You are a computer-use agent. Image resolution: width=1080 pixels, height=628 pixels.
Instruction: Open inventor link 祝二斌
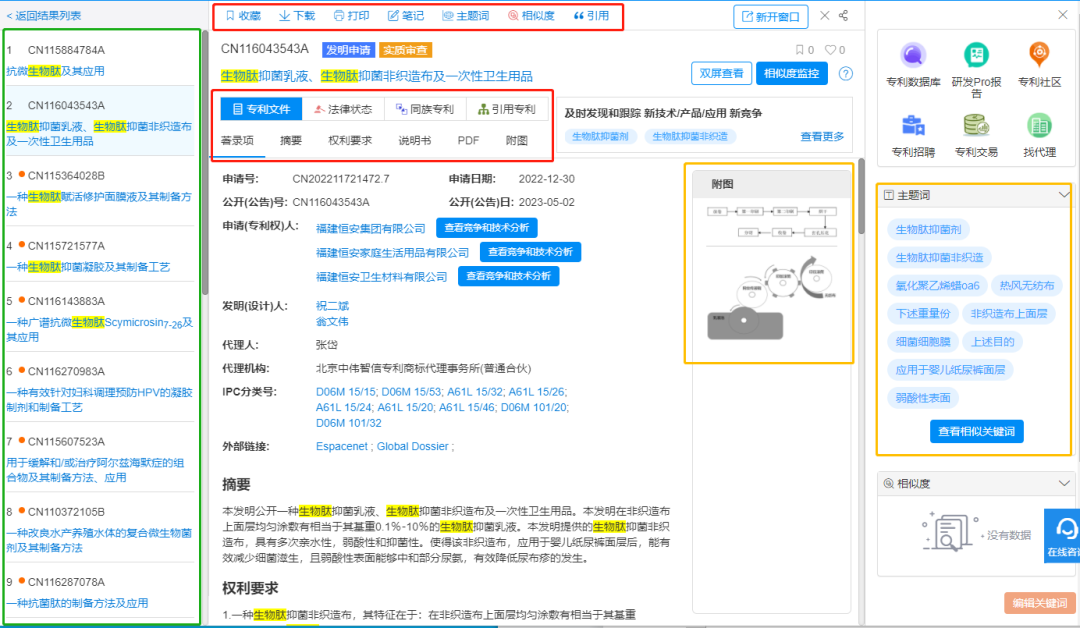tap(333, 306)
